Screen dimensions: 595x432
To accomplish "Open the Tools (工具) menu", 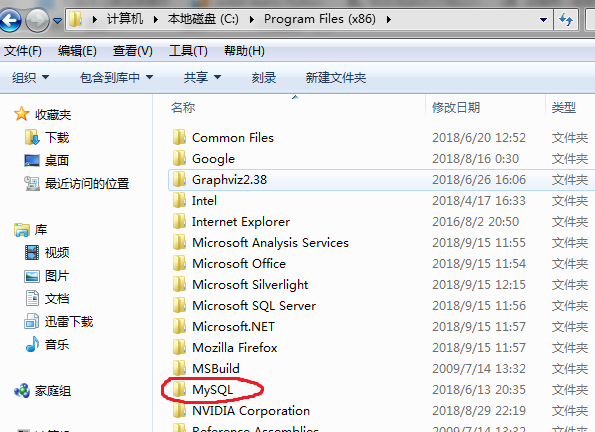I will [188, 50].
